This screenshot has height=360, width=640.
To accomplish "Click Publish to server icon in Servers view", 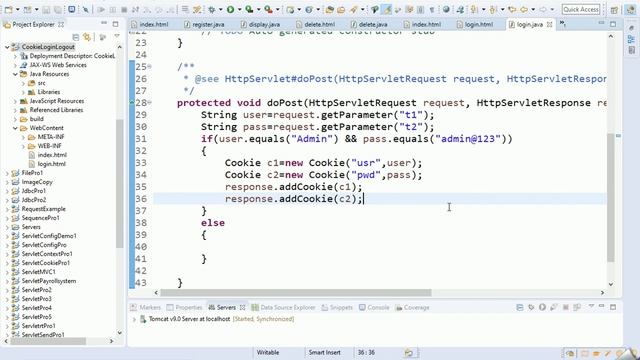I will point(577,307).
